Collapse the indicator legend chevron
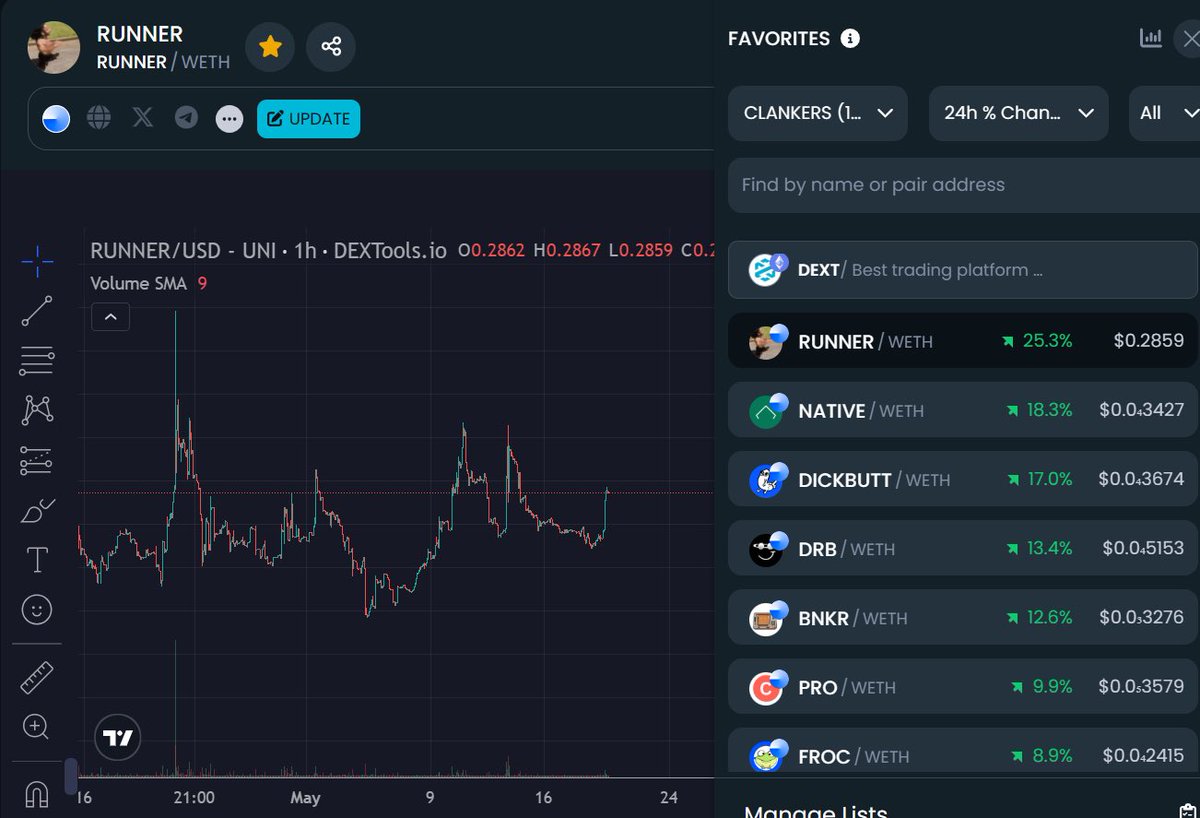 [x=110, y=317]
